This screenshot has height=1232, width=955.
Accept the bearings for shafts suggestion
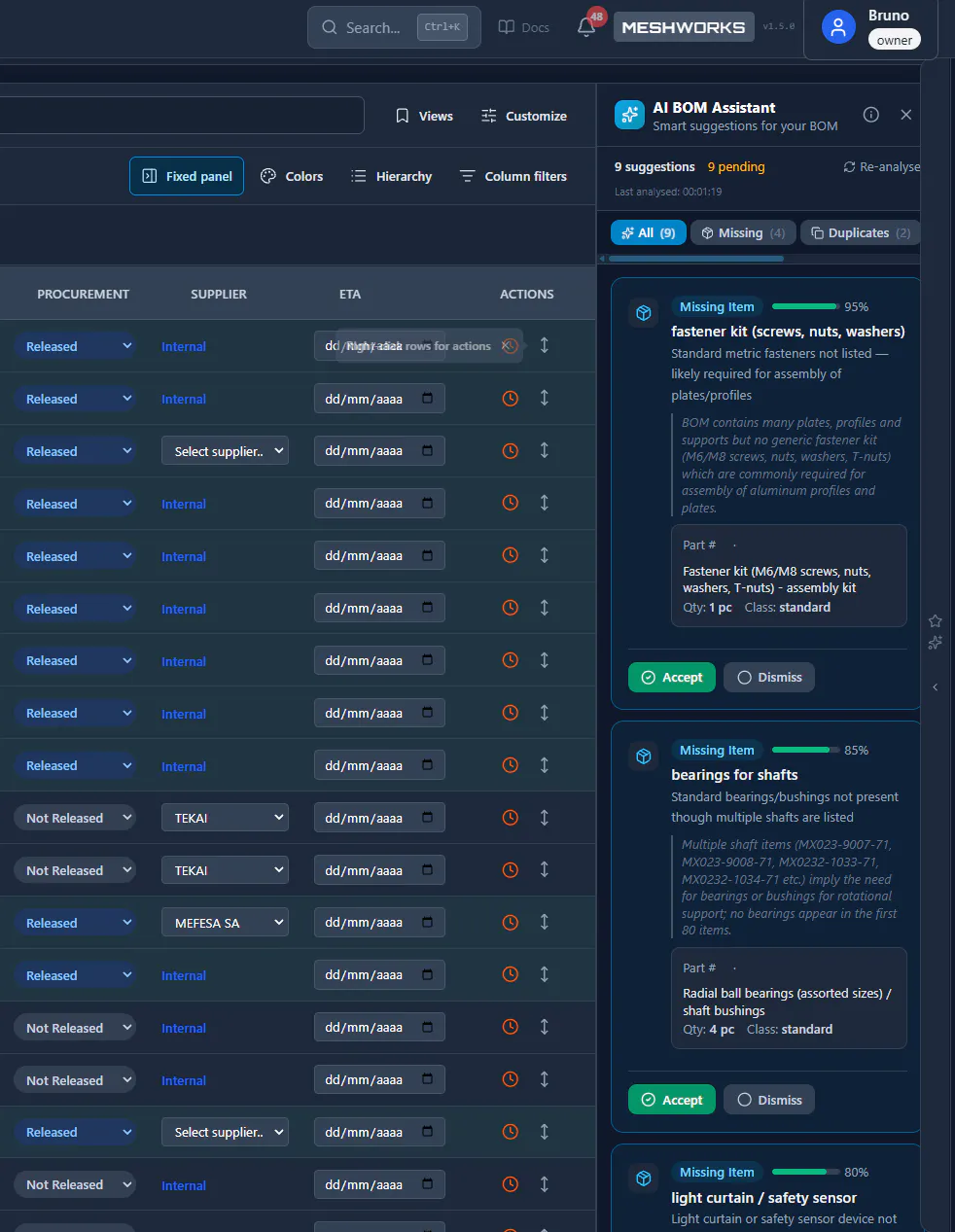[672, 1100]
